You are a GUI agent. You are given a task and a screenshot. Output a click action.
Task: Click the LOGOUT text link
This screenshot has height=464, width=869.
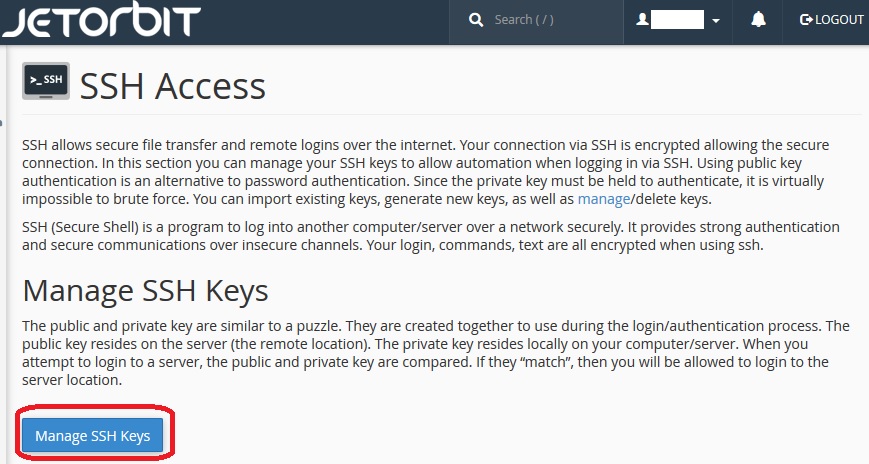click(839, 20)
